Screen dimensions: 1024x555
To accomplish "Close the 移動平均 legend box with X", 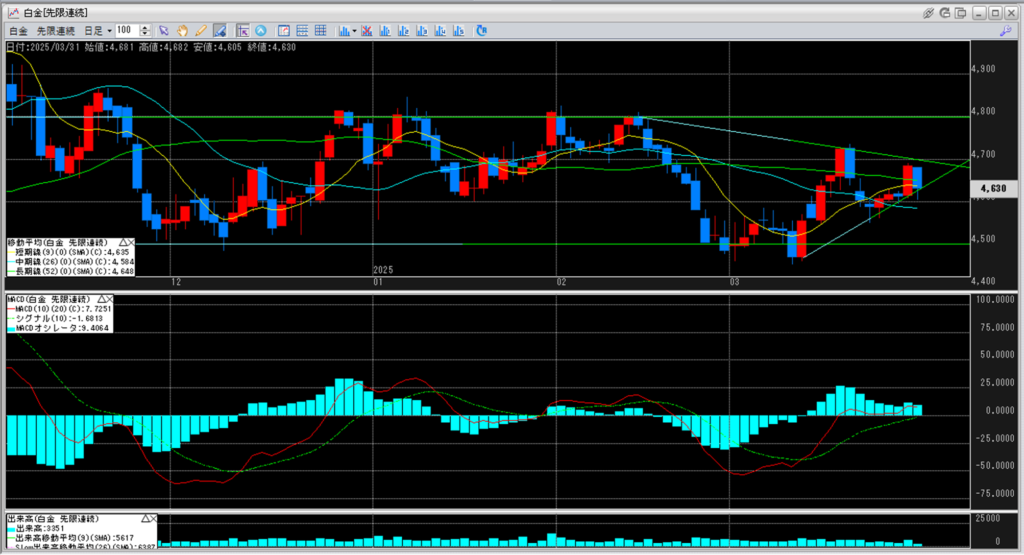I will click(131, 243).
